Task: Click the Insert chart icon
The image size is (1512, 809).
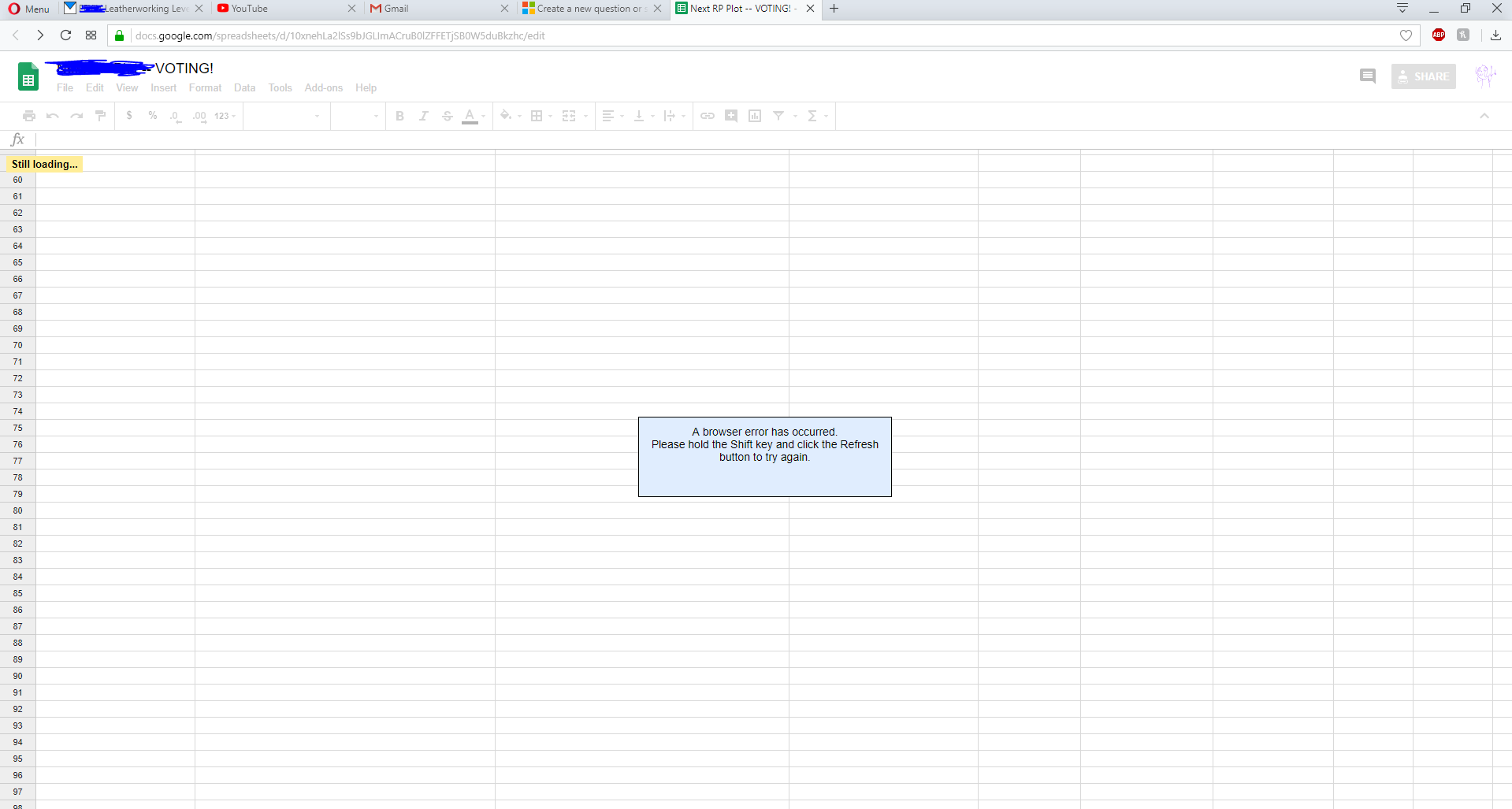Action: point(755,116)
